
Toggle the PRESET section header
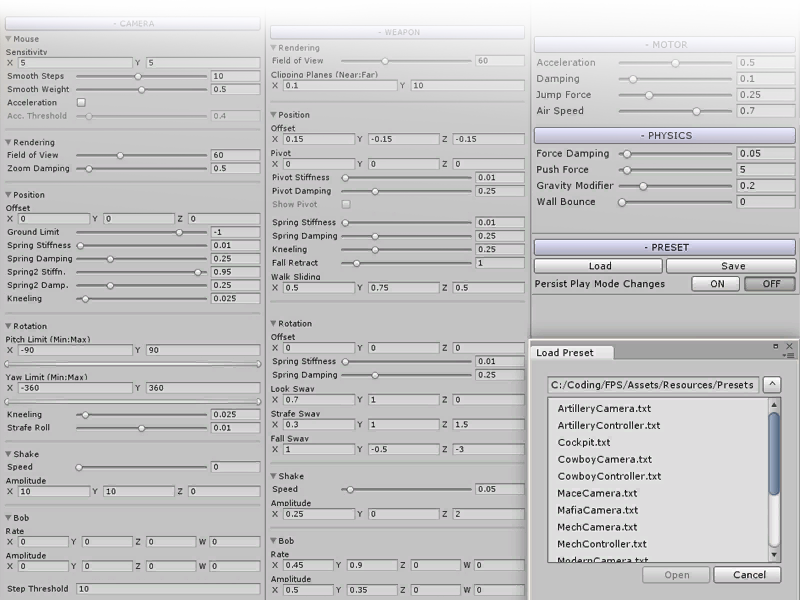[x=665, y=247]
